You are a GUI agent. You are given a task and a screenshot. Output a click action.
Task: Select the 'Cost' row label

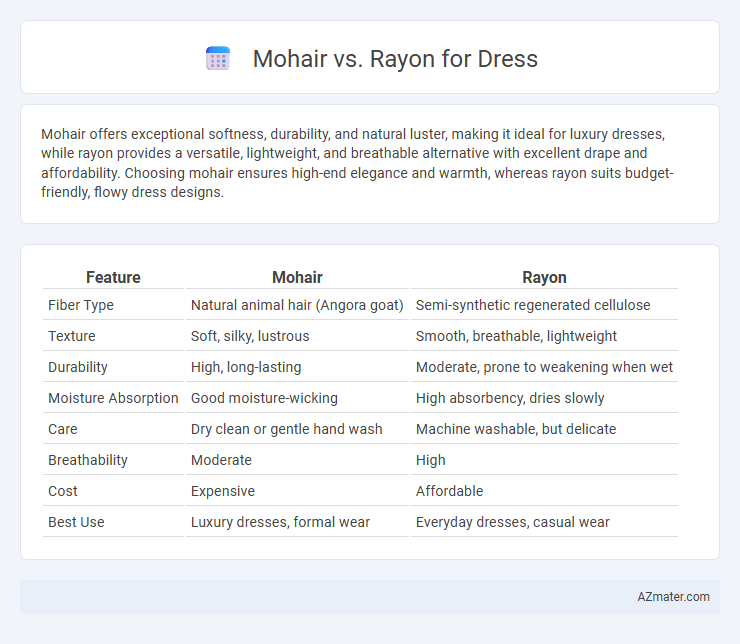[63, 491]
